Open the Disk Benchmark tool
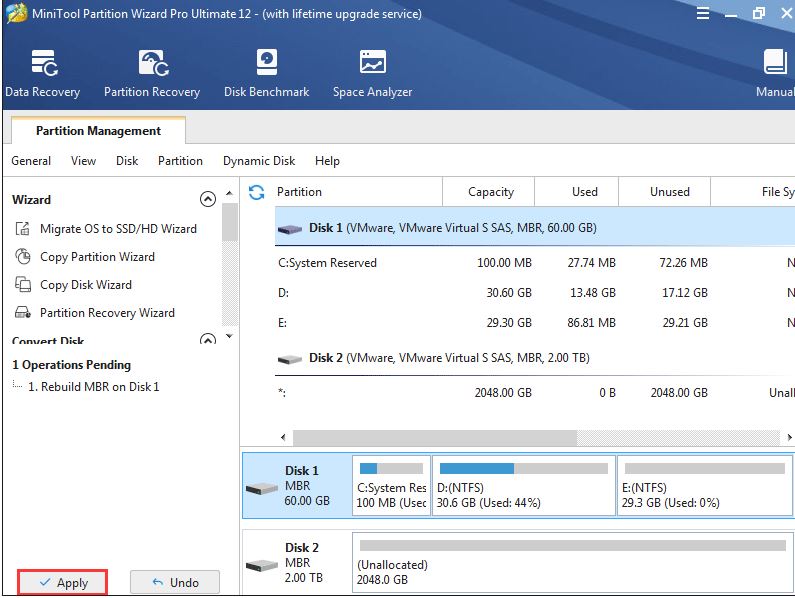795x598 pixels. click(267, 73)
